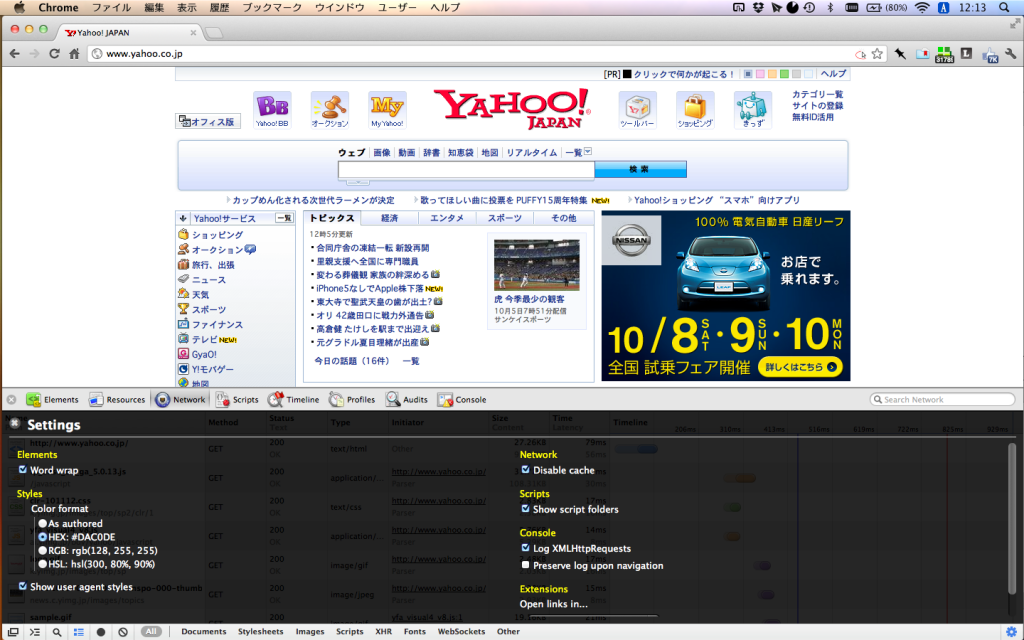The width and height of the screenshot is (1024, 640).
Task: Click the record network log button
Action: 101,632
